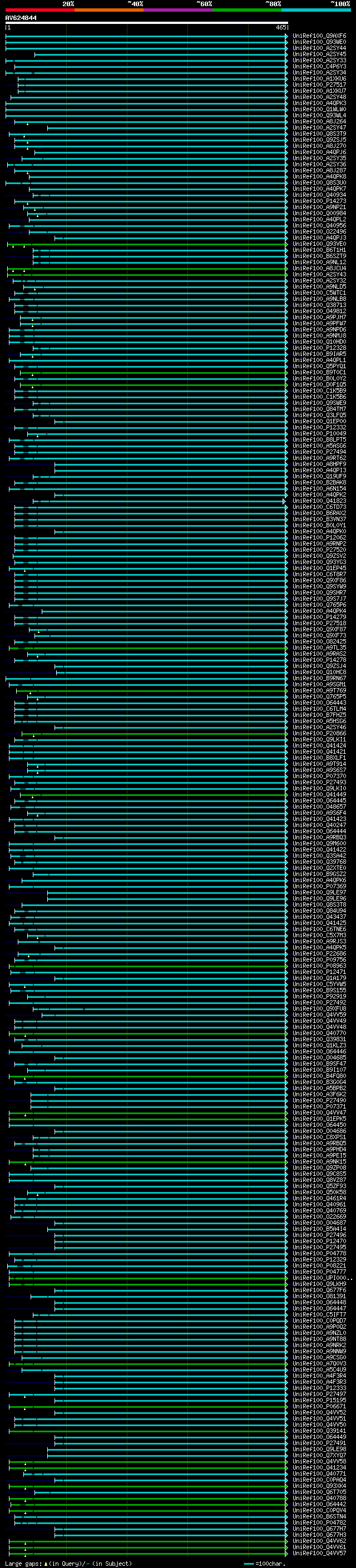Select label UniRef100_Q41234
Viewport: 356px width, 1568px height.
319,1467
